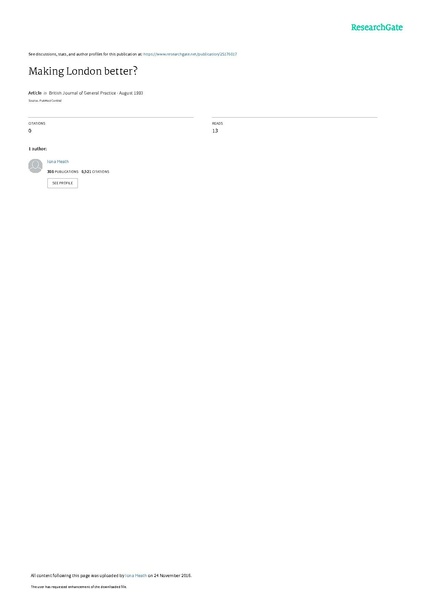Click the "See discussions, stats, and author profiles" text
This screenshot has height=600, width=424.
tap(85, 54)
